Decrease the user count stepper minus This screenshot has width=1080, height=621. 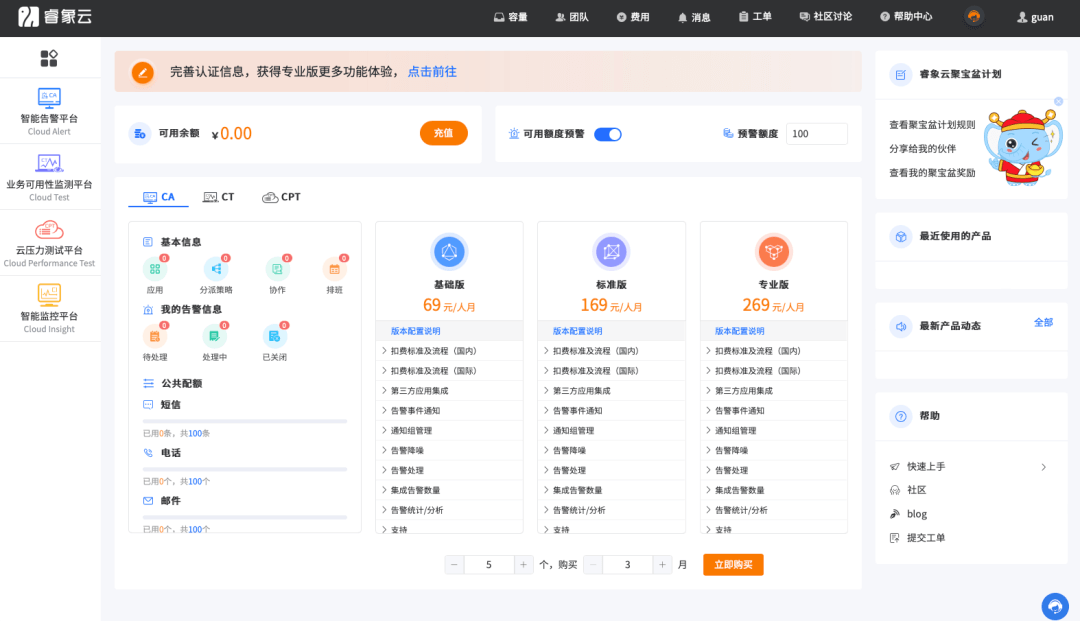tap(454, 565)
